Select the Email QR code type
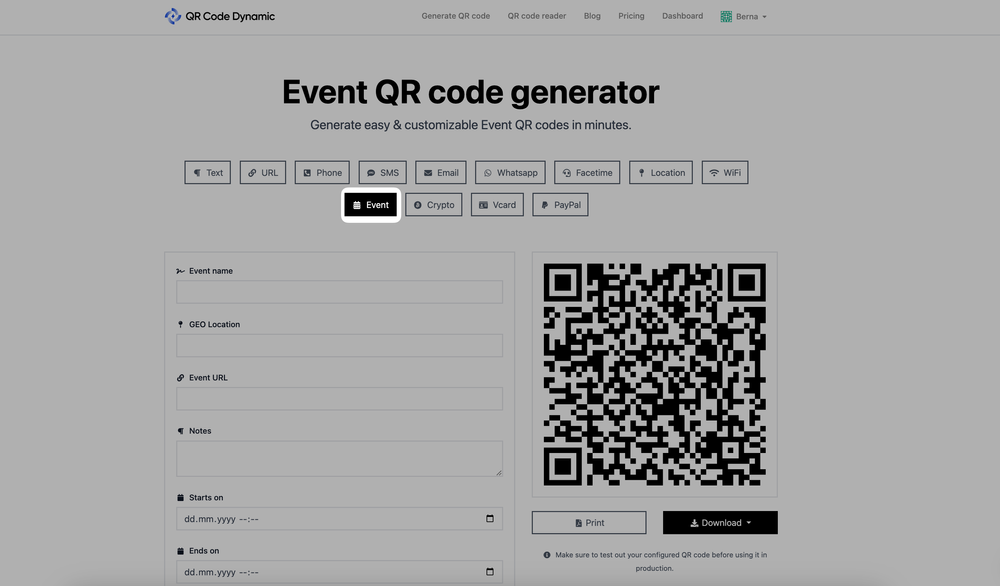The height and width of the screenshot is (586, 1000). pyautogui.click(x=440, y=171)
